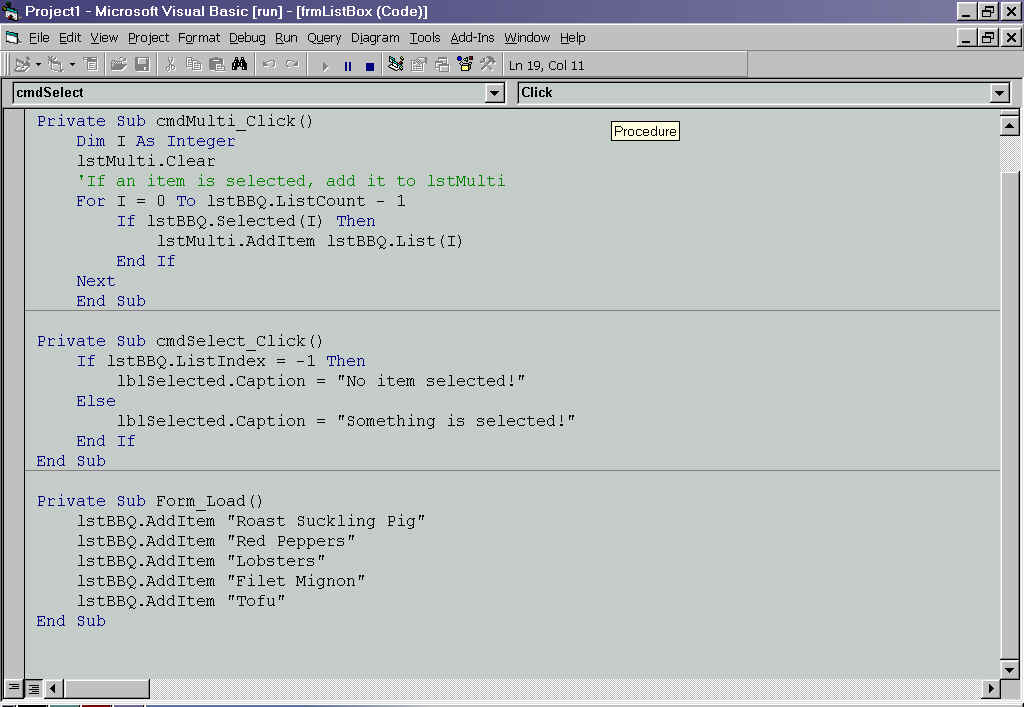Open the Format menu
1024x707 pixels.
pos(199,38)
